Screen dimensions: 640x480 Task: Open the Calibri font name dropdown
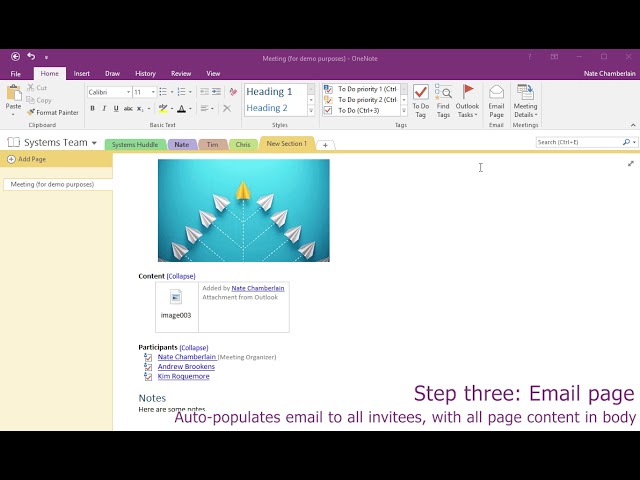click(x=128, y=92)
